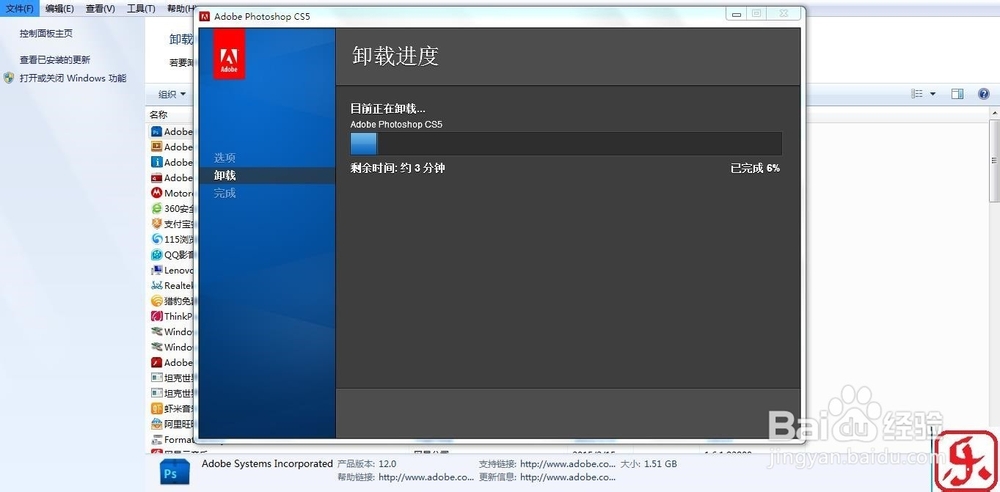Select the Realtek program icon

click(156, 285)
